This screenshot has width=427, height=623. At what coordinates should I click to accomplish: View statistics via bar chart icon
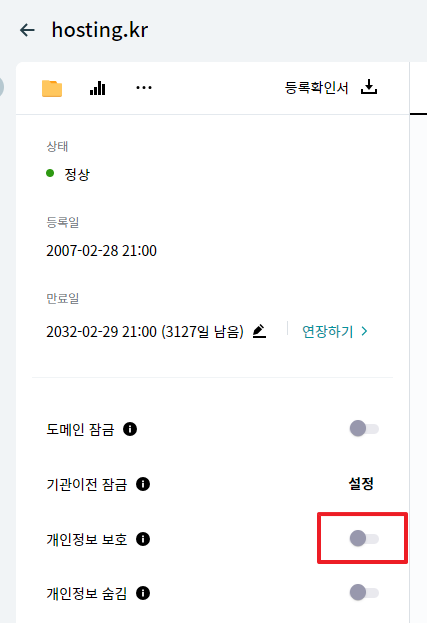tap(98, 88)
